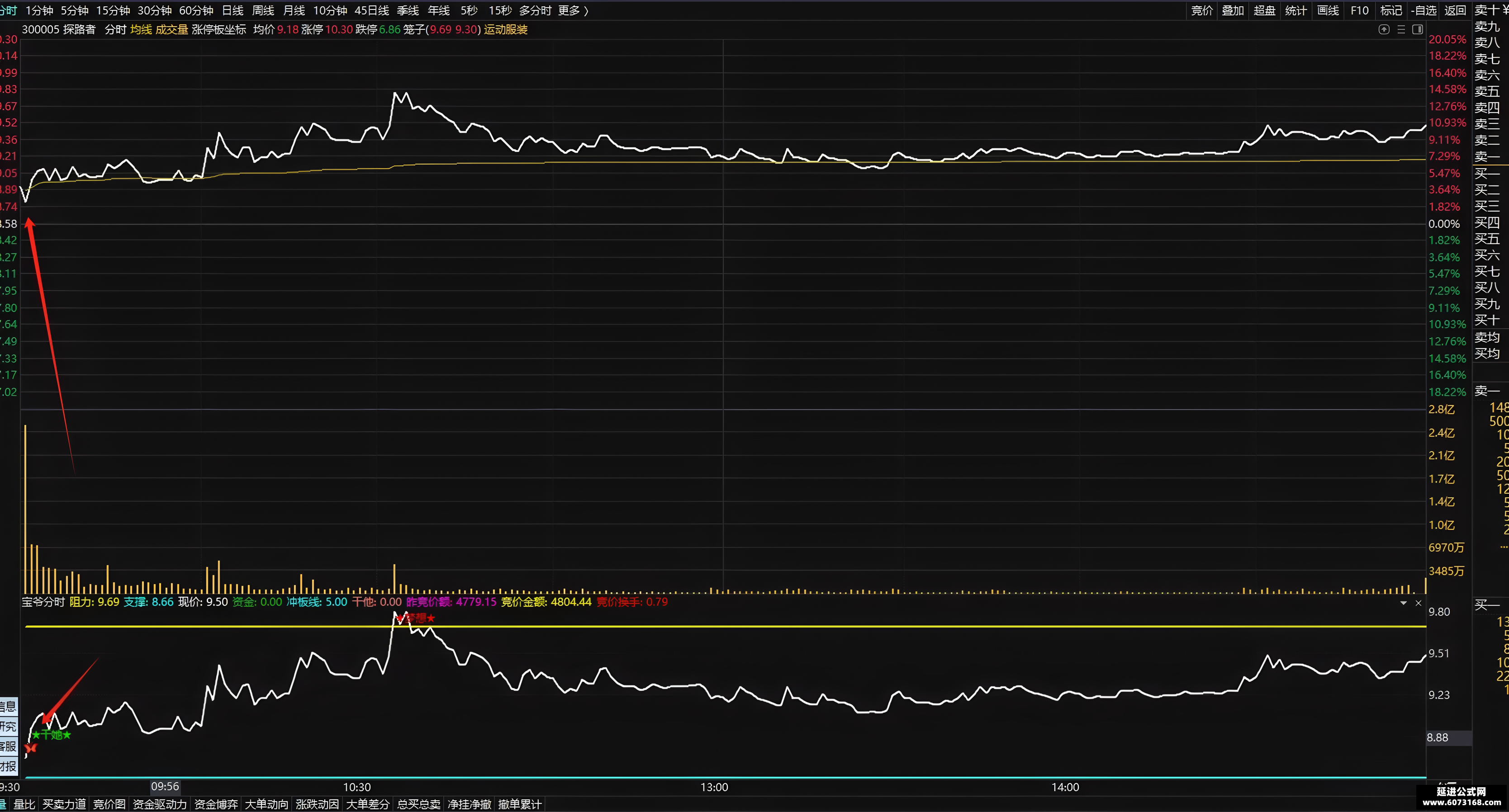The image size is (1509, 812).
Task: Click the green ★干她★ signal marker
Action: click(x=52, y=735)
